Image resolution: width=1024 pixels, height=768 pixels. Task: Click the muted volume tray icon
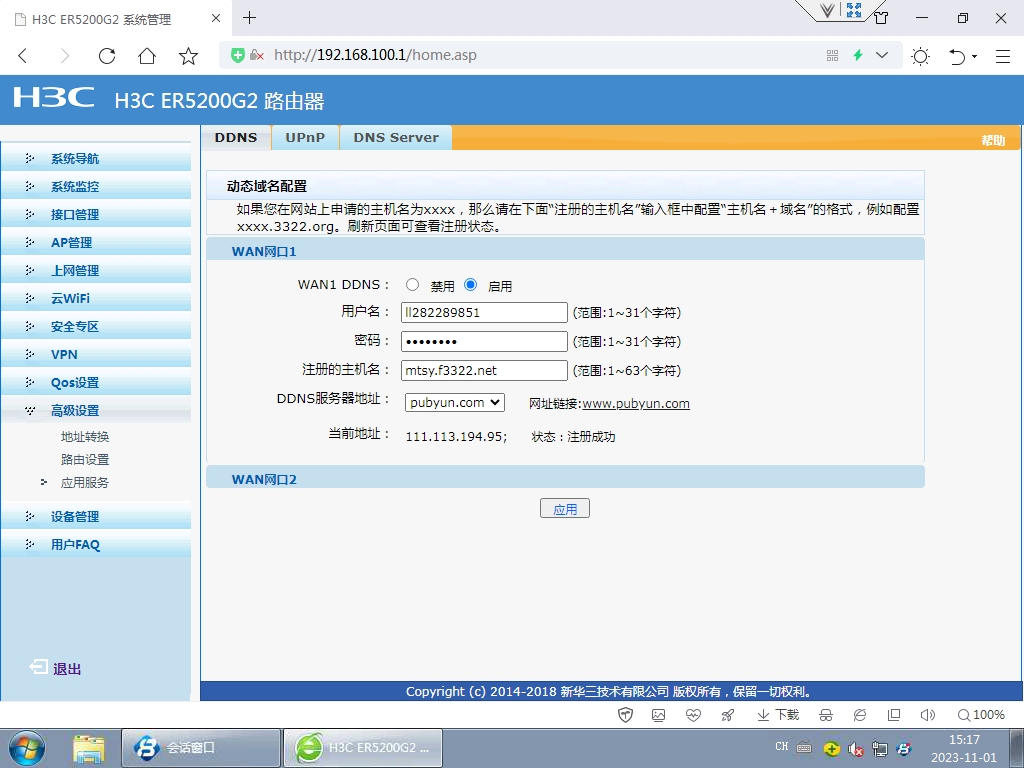856,749
